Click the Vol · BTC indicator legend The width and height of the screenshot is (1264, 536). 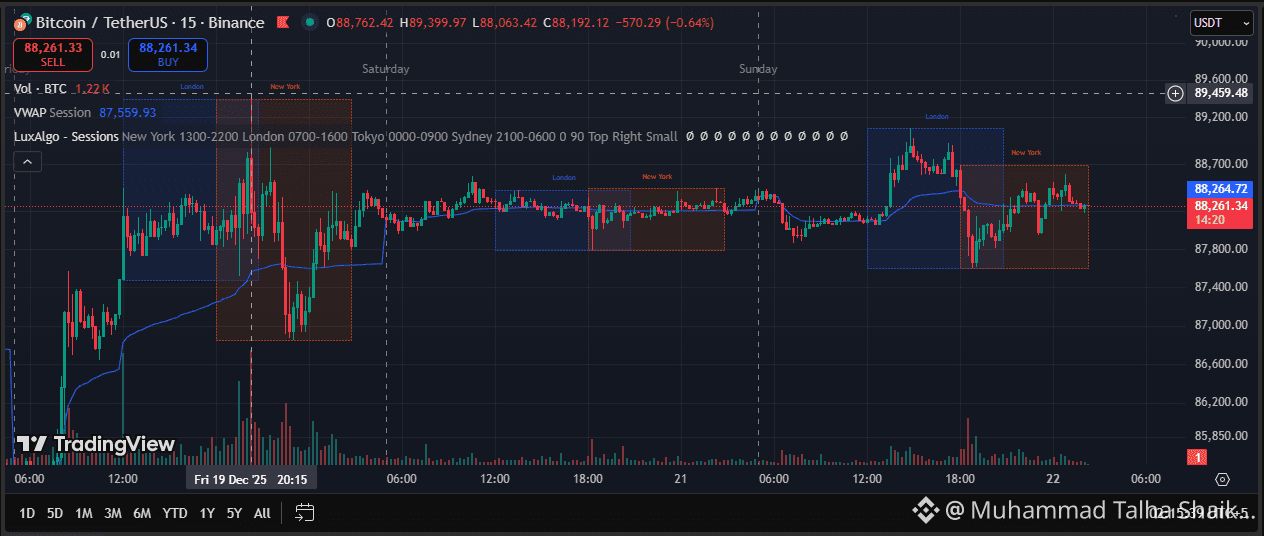coord(40,88)
